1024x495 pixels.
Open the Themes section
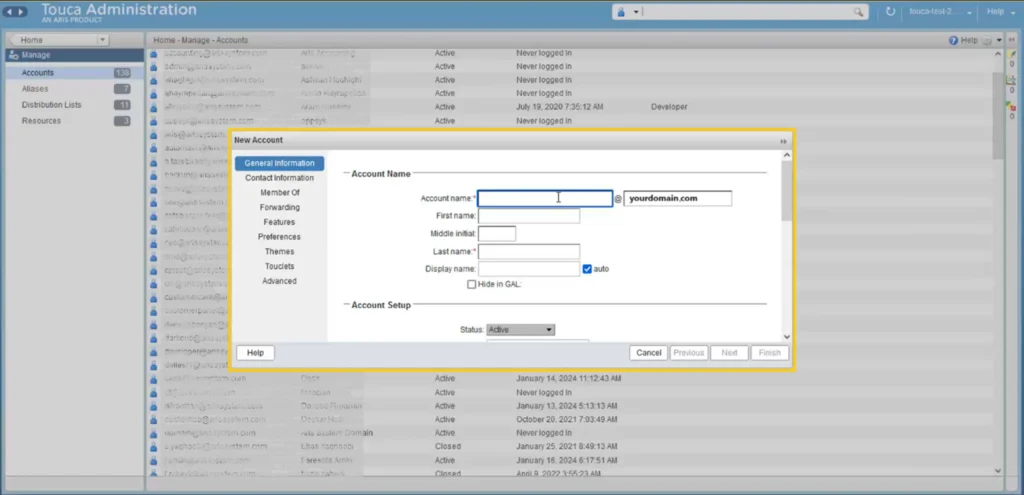point(280,251)
